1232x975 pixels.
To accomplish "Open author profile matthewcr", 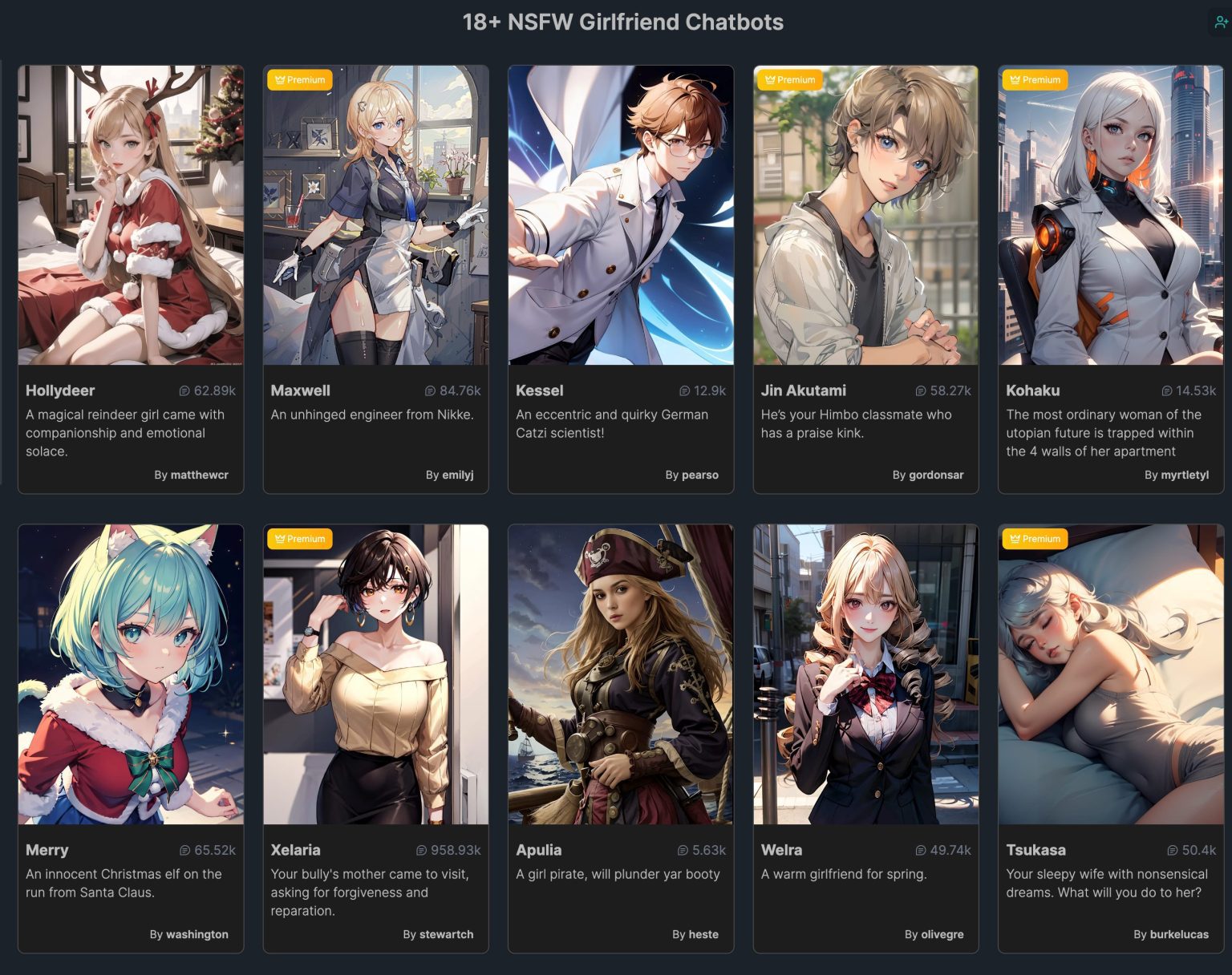I will pos(199,475).
